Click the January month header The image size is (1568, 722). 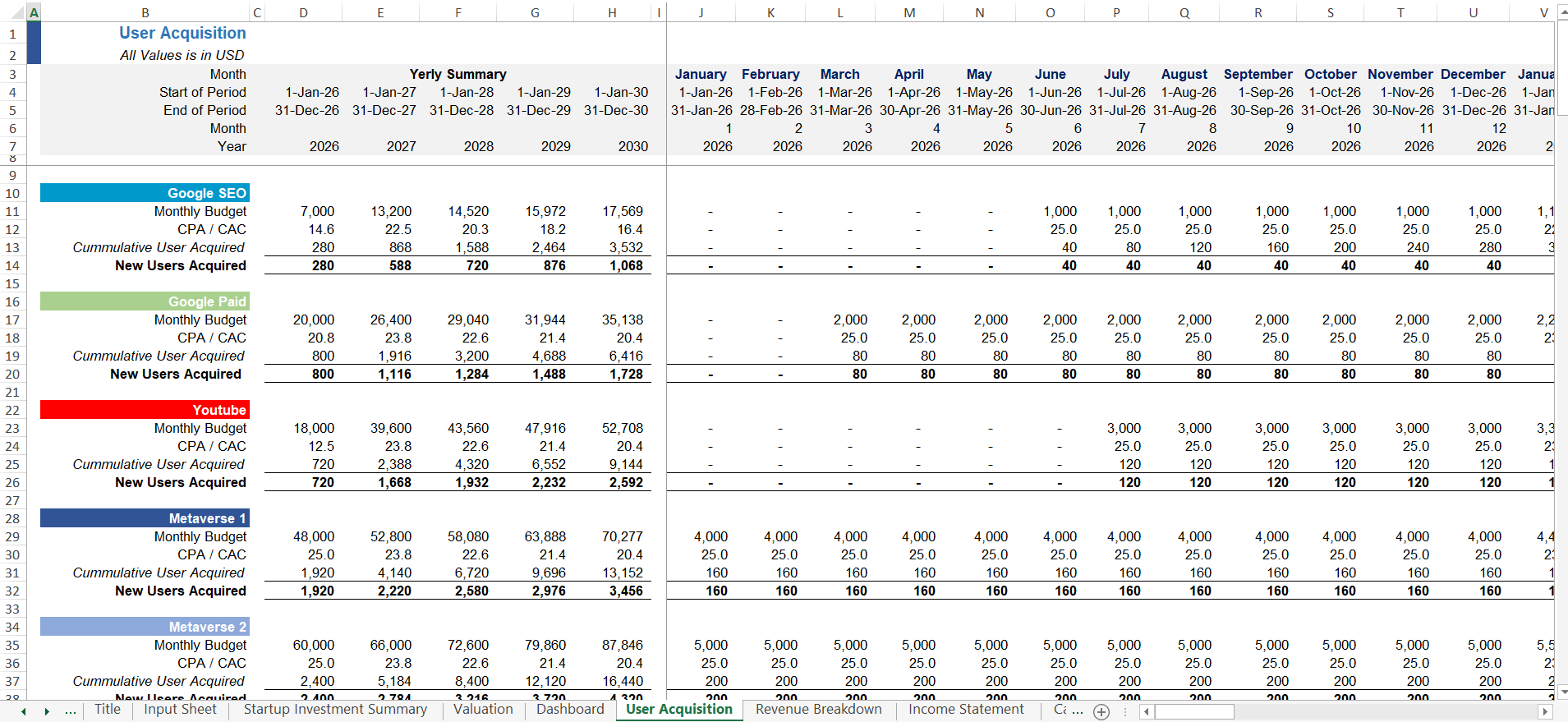[x=701, y=74]
